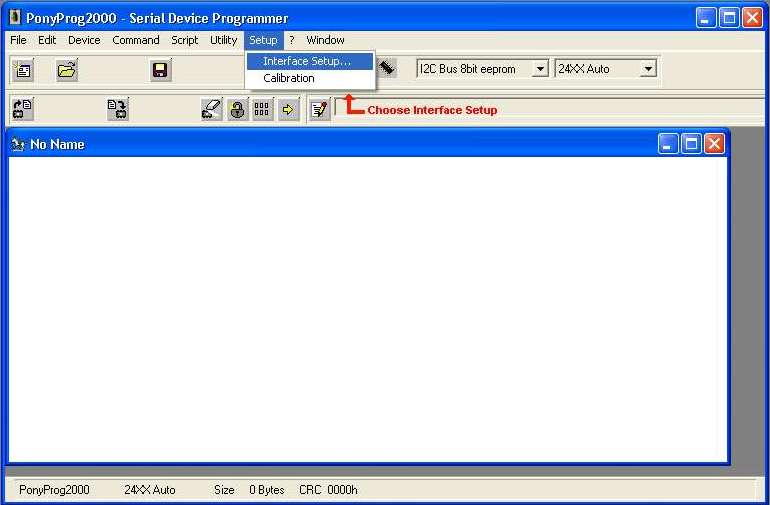Open the Command menu
Screen dimensions: 770x505
coord(135,40)
